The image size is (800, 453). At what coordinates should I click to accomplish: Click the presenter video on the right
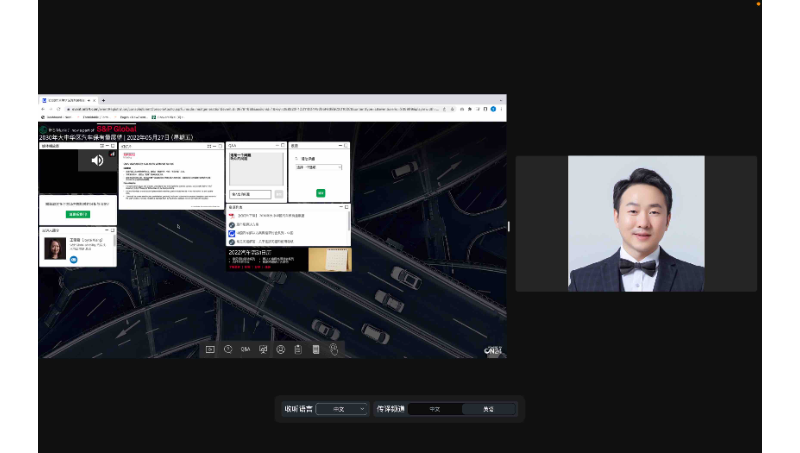(x=636, y=224)
